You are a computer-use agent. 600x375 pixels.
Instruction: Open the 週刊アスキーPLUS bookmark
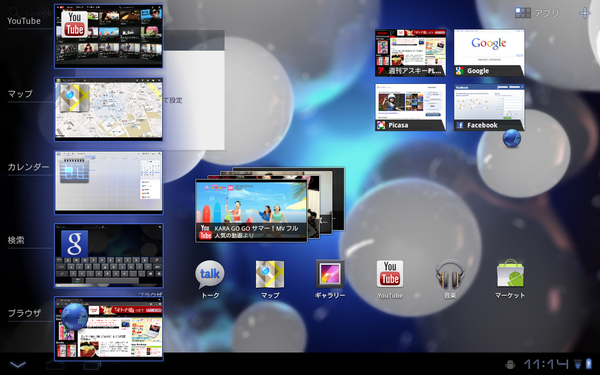tap(410, 53)
